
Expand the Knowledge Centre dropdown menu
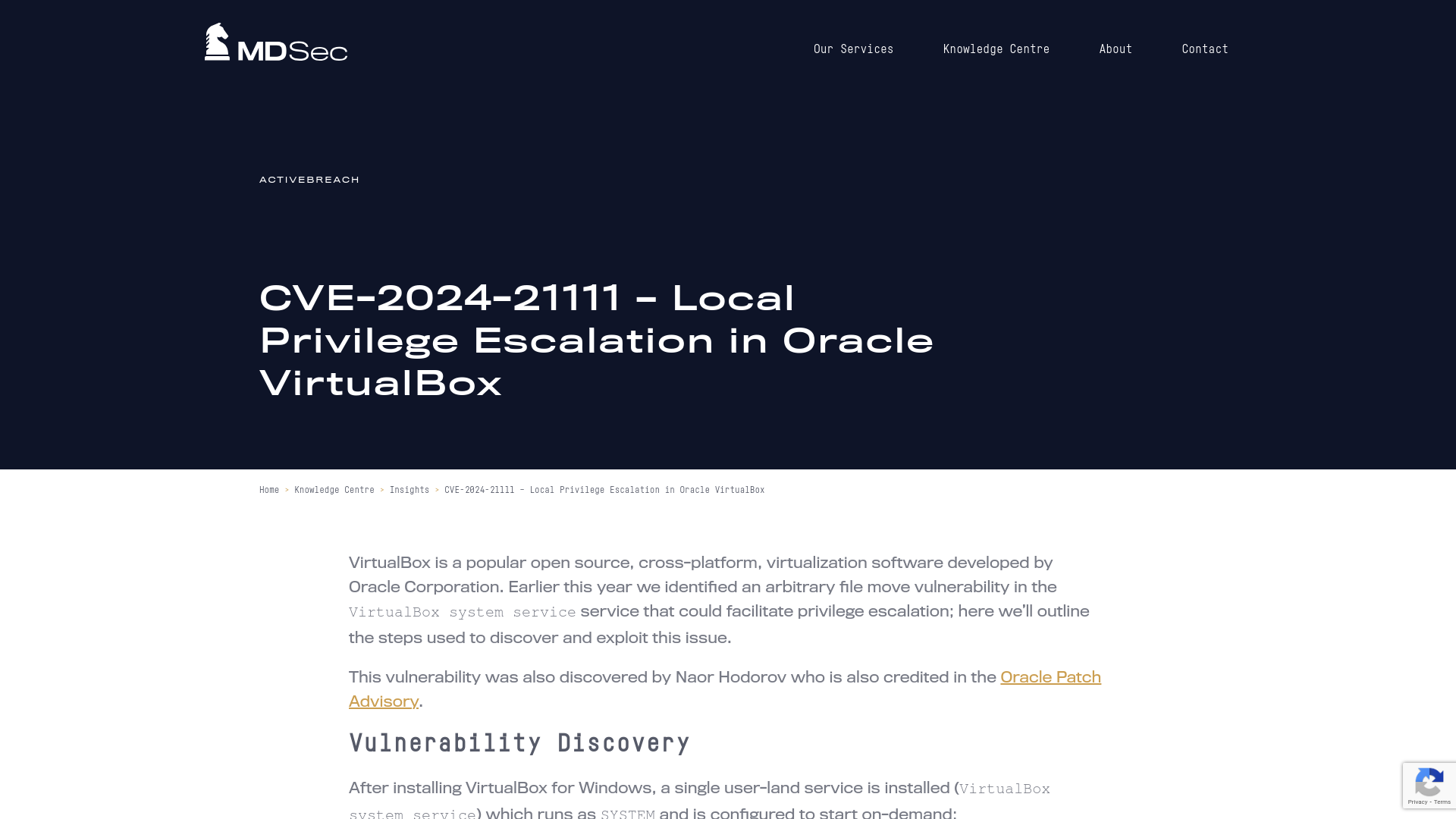click(996, 49)
